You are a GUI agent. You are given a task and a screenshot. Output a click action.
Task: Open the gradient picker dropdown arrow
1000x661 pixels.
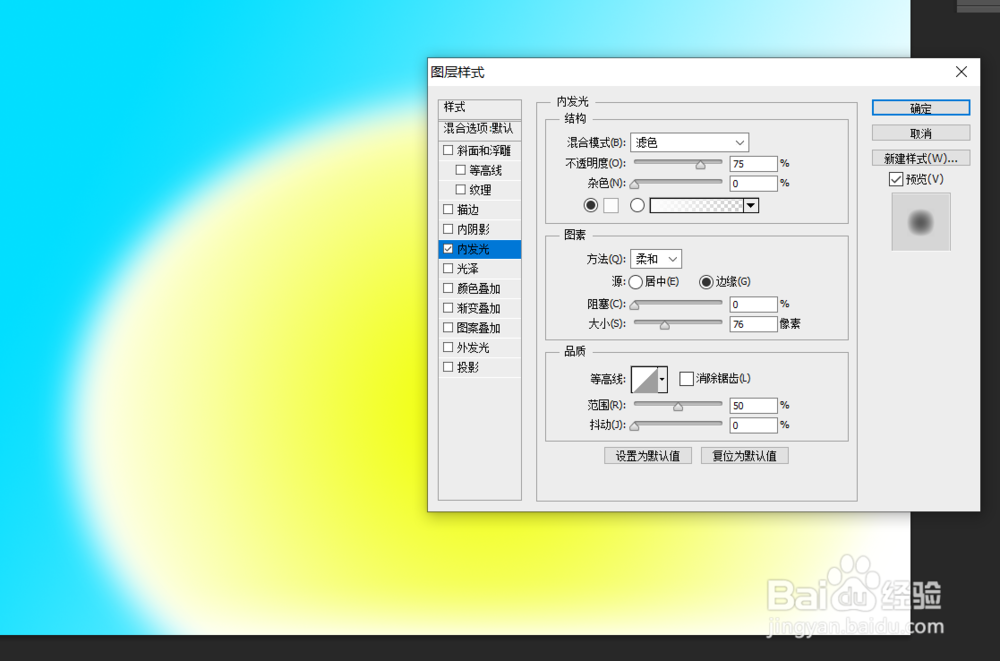click(x=751, y=205)
